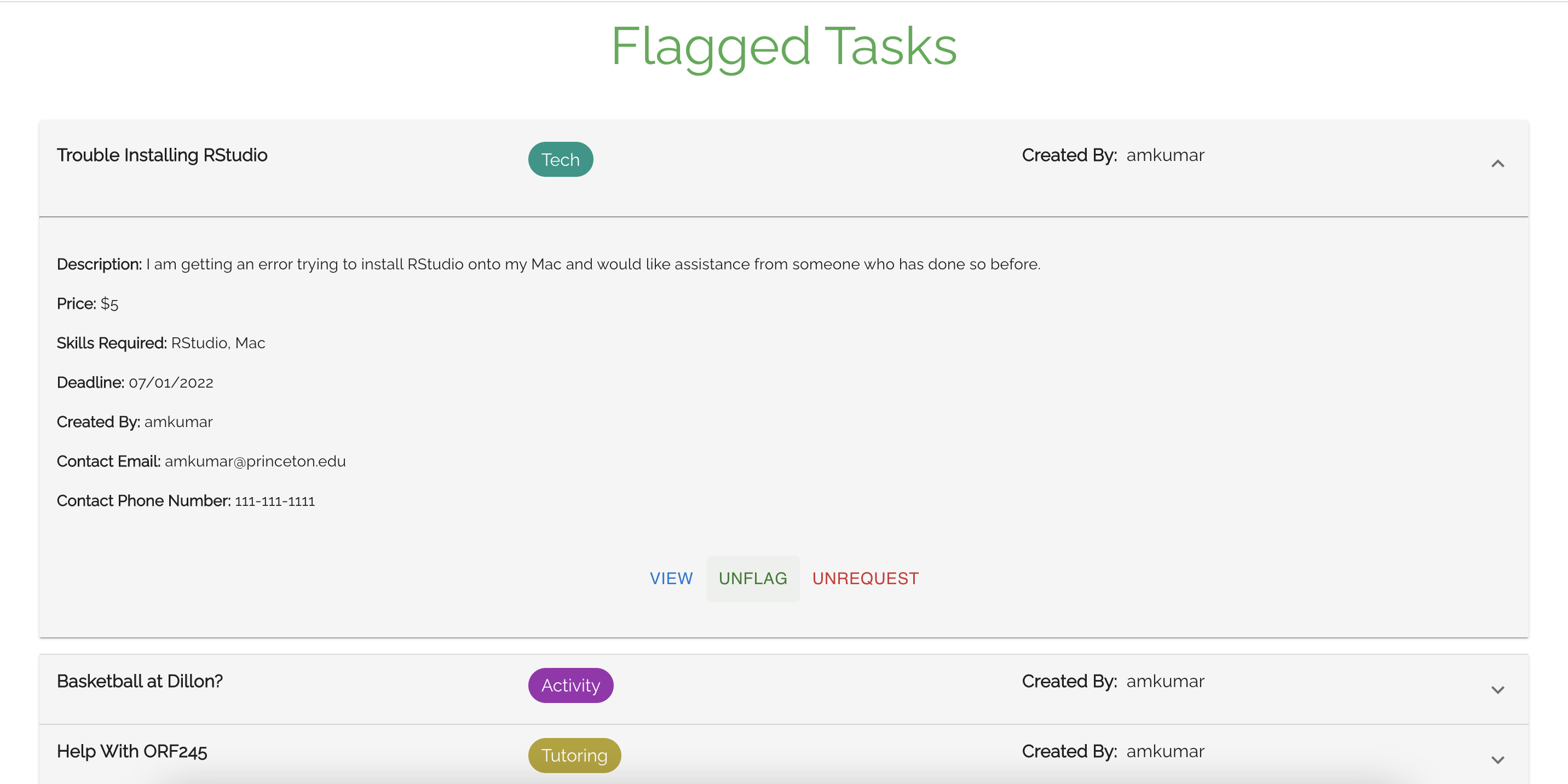The width and height of the screenshot is (1568, 784).
Task: Click the Tutoring category badge
Action: tap(574, 756)
